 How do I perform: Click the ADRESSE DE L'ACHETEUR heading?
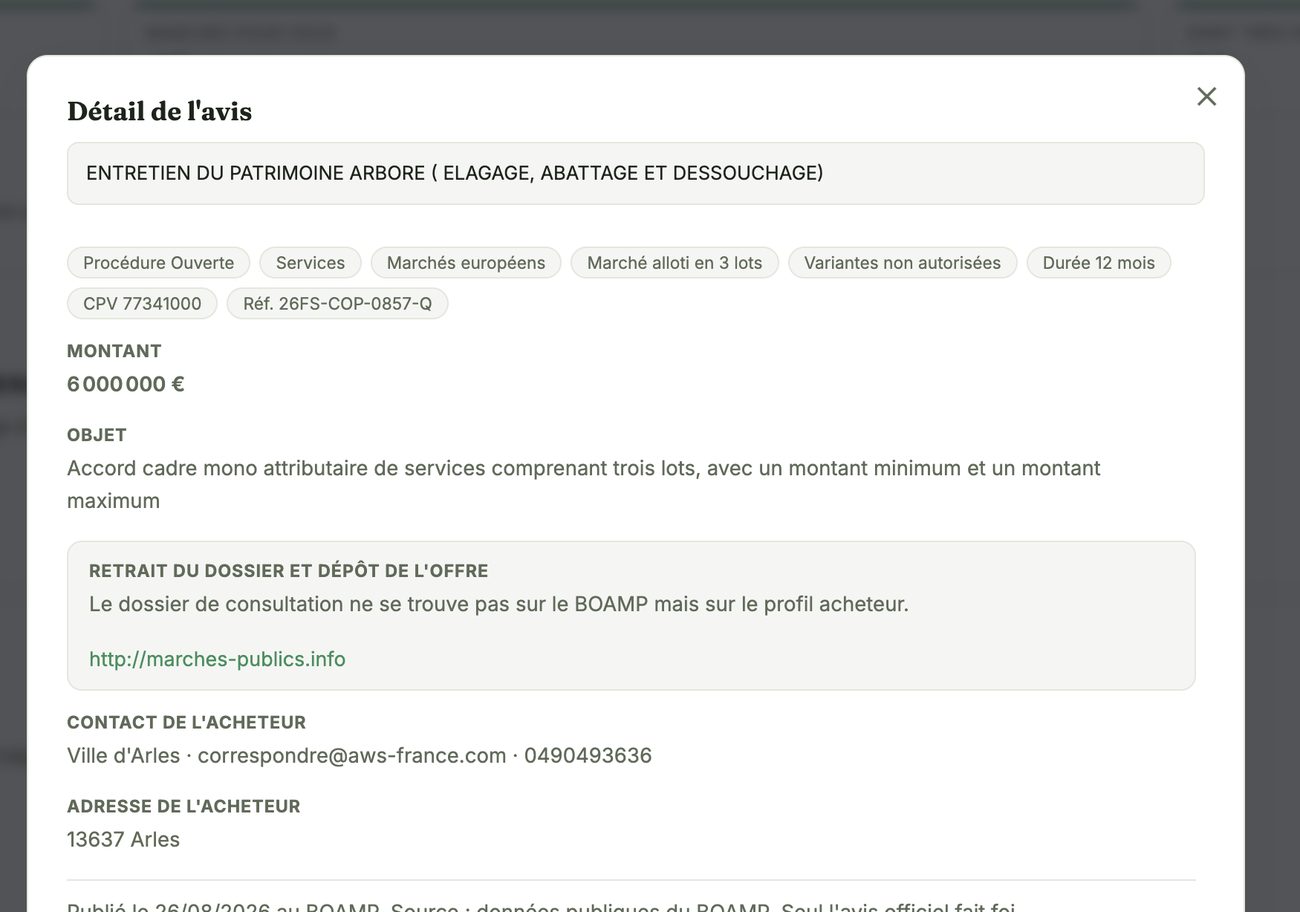coord(184,806)
